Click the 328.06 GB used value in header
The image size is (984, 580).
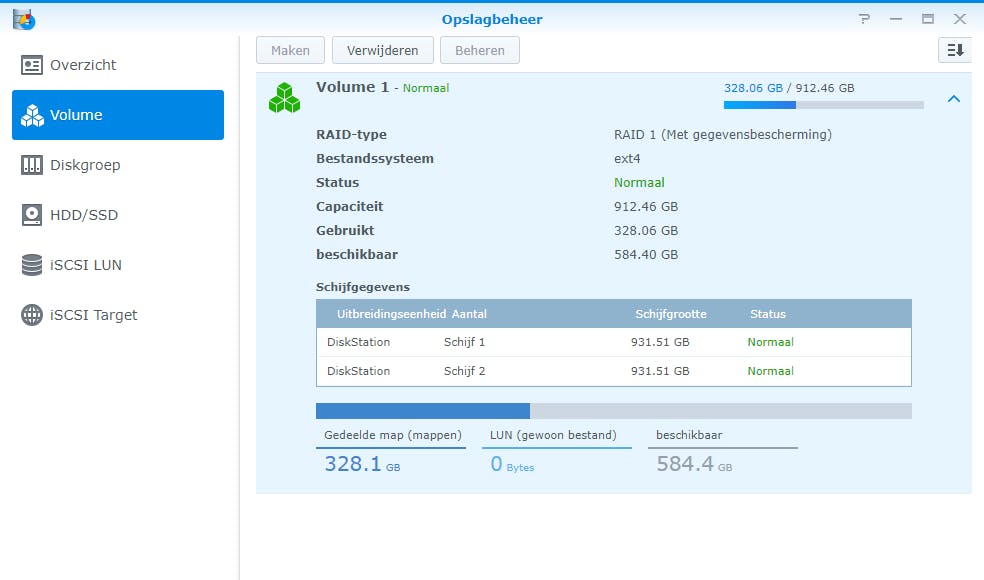coord(753,88)
